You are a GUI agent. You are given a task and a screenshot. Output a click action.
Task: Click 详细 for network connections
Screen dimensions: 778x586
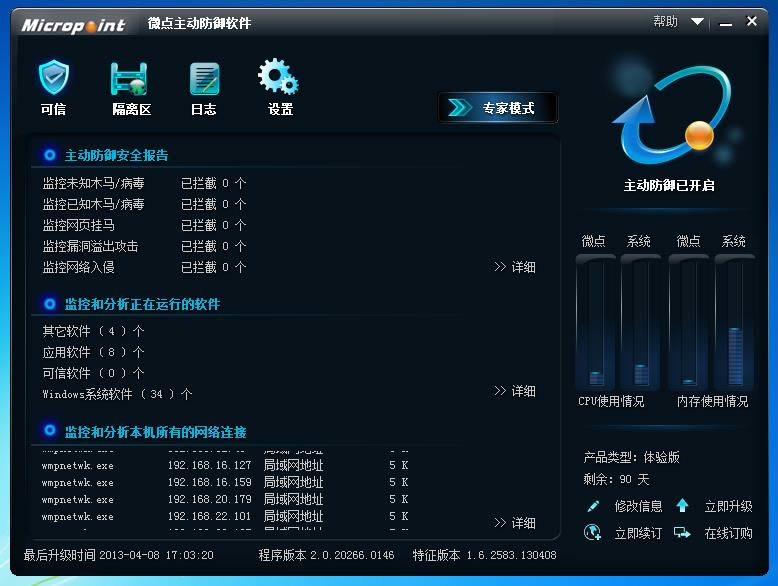[515, 523]
